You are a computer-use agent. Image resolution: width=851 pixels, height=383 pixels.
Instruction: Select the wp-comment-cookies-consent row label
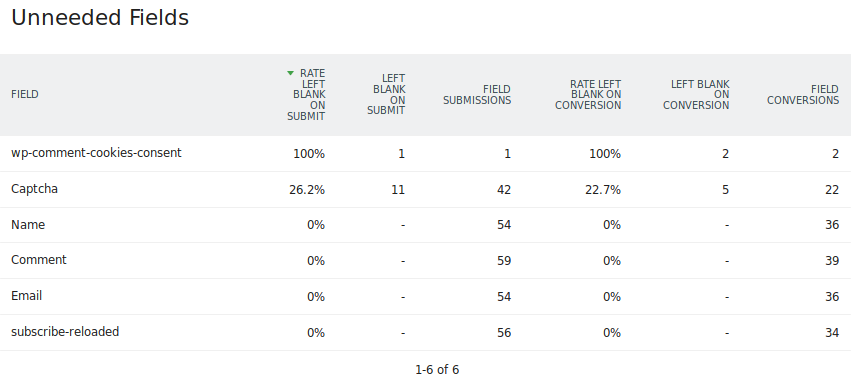coord(96,154)
